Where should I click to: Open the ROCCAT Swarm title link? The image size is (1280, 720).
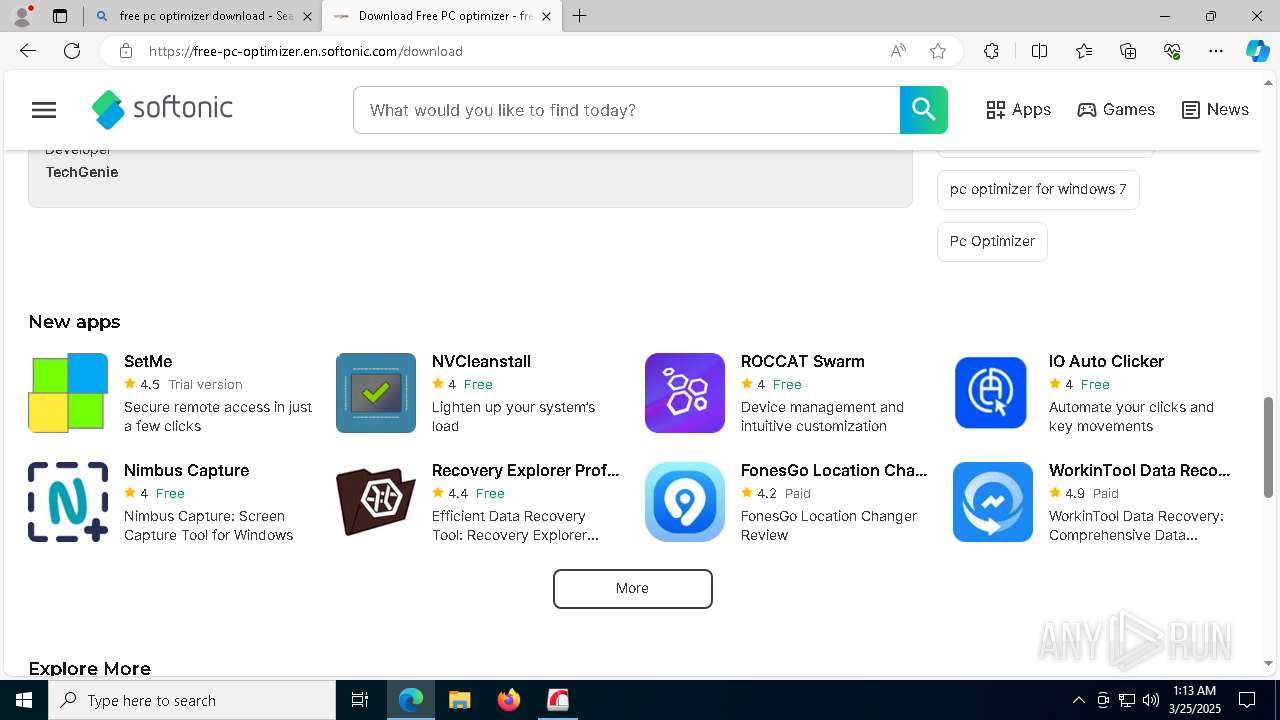(x=803, y=361)
